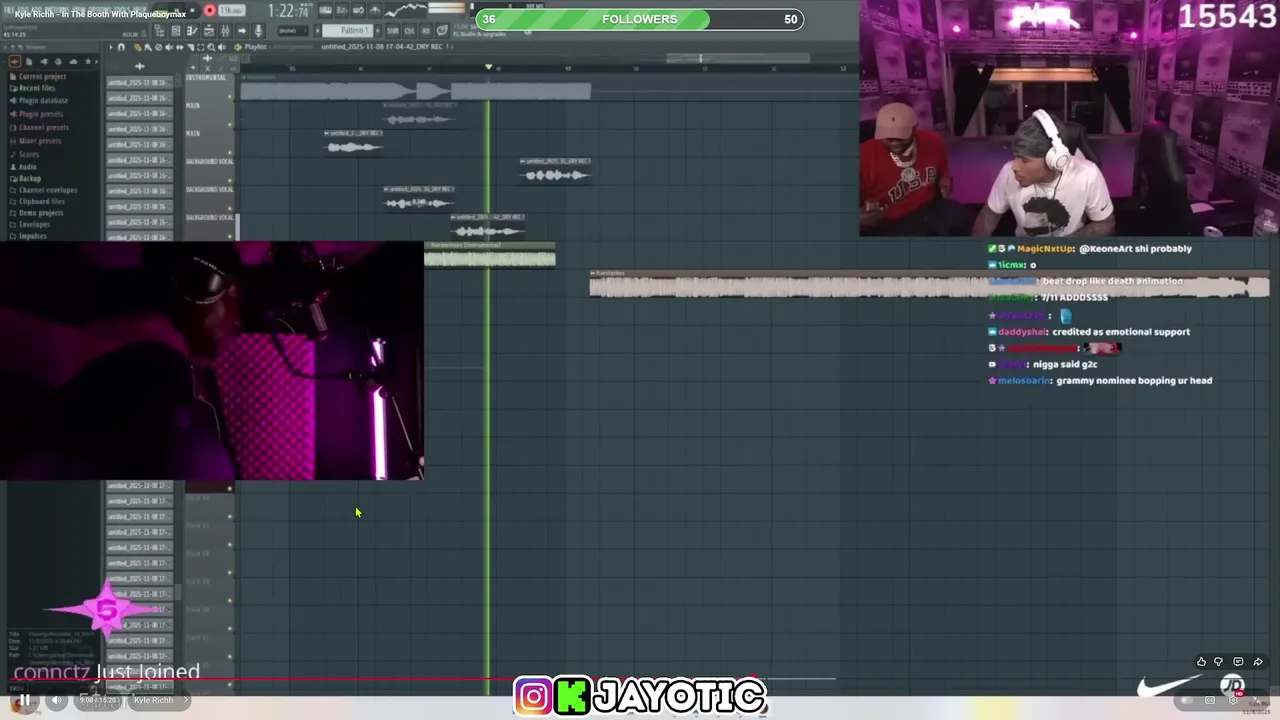Select the browser star favorites tab
Viewport: 1280px width, 720px height.
pos(88,61)
